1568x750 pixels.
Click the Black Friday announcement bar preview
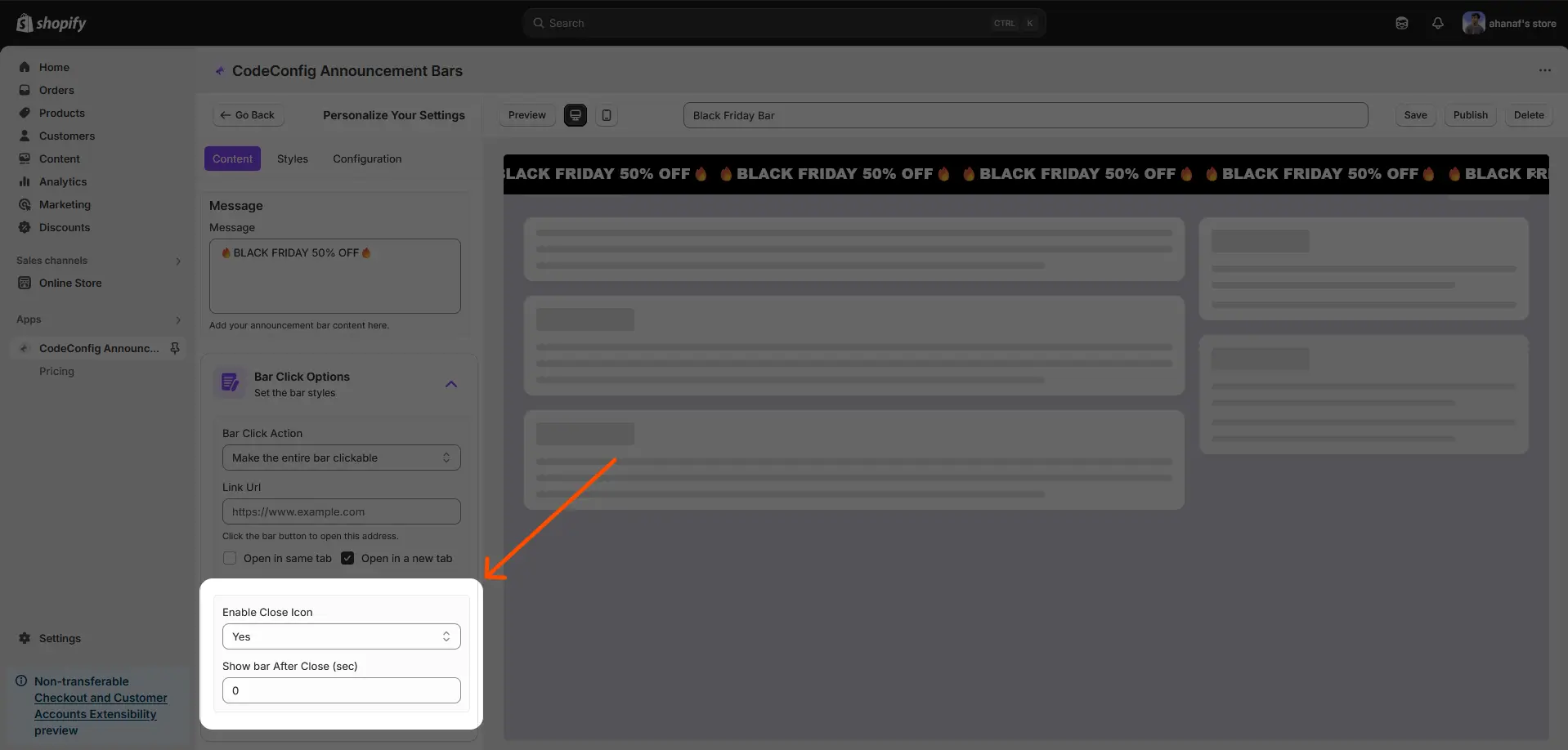[1026, 174]
